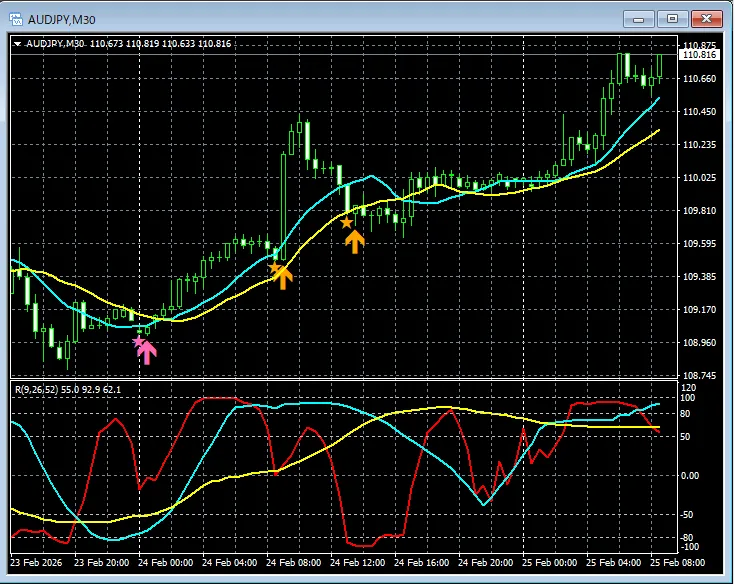Click the 109.385 price scale label
The image size is (735, 584).
coord(697,277)
